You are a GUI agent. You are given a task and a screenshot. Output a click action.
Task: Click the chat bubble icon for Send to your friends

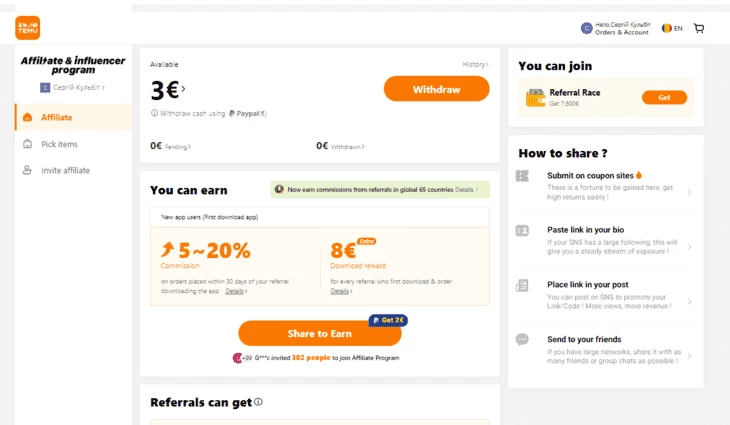point(522,339)
